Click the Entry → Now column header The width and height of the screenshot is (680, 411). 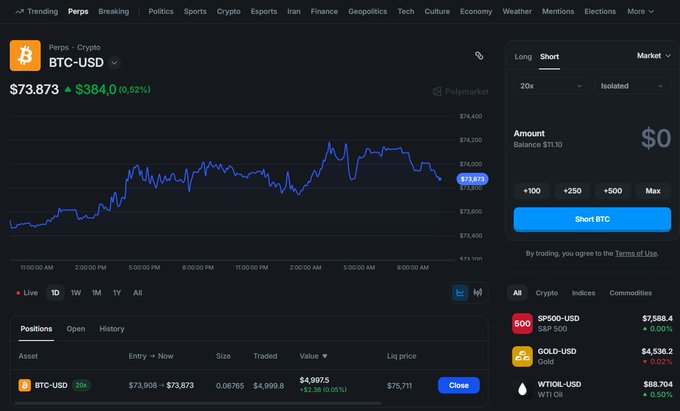151,356
